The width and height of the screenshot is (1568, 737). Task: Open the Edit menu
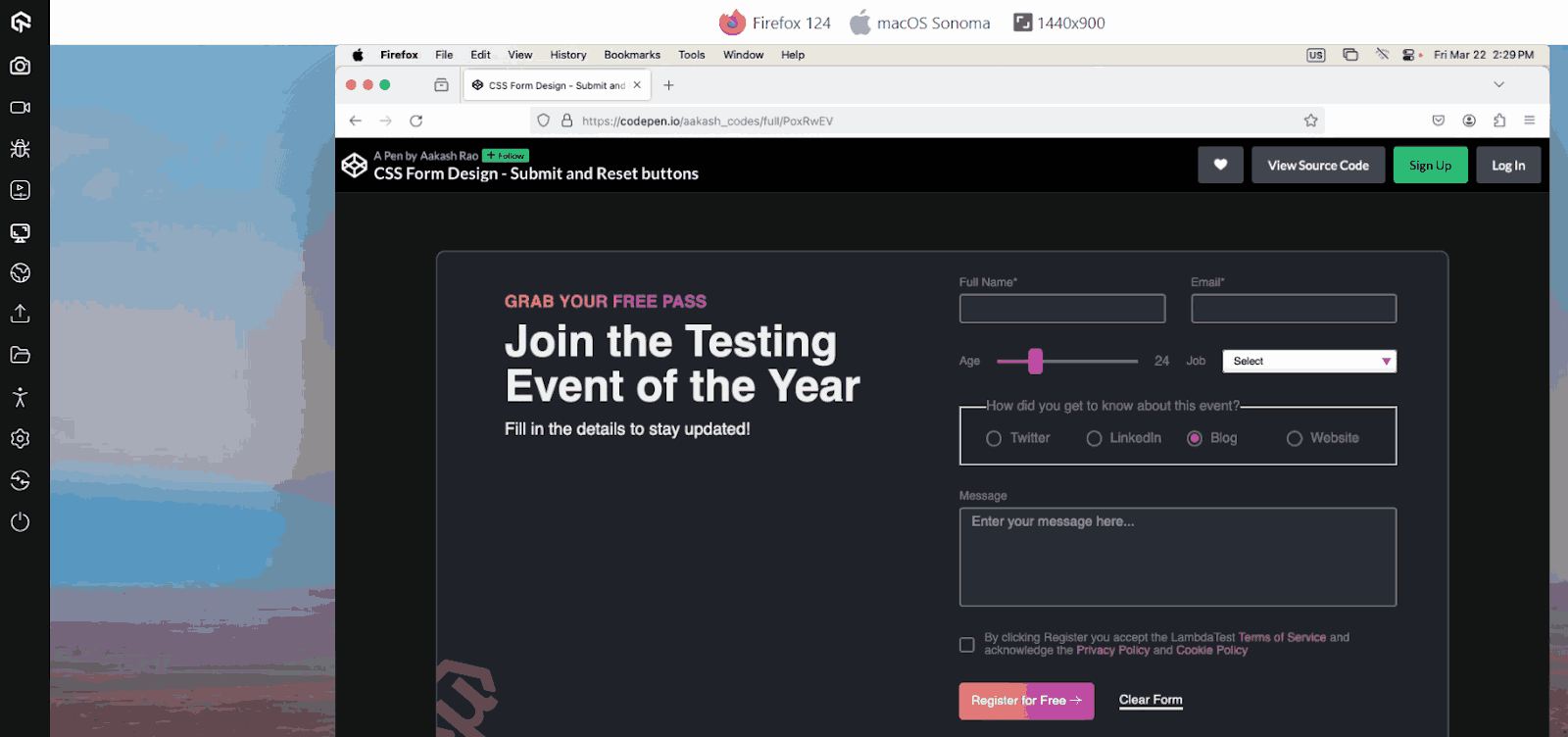click(x=480, y=55)
